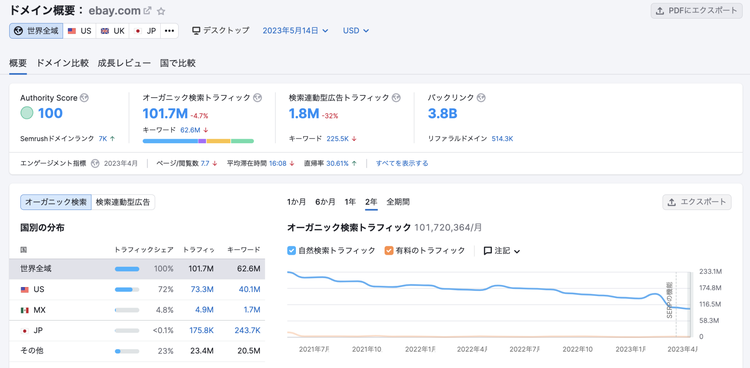
Task: Open ドメイン比較 tab
Action: [x=62, y=63]
